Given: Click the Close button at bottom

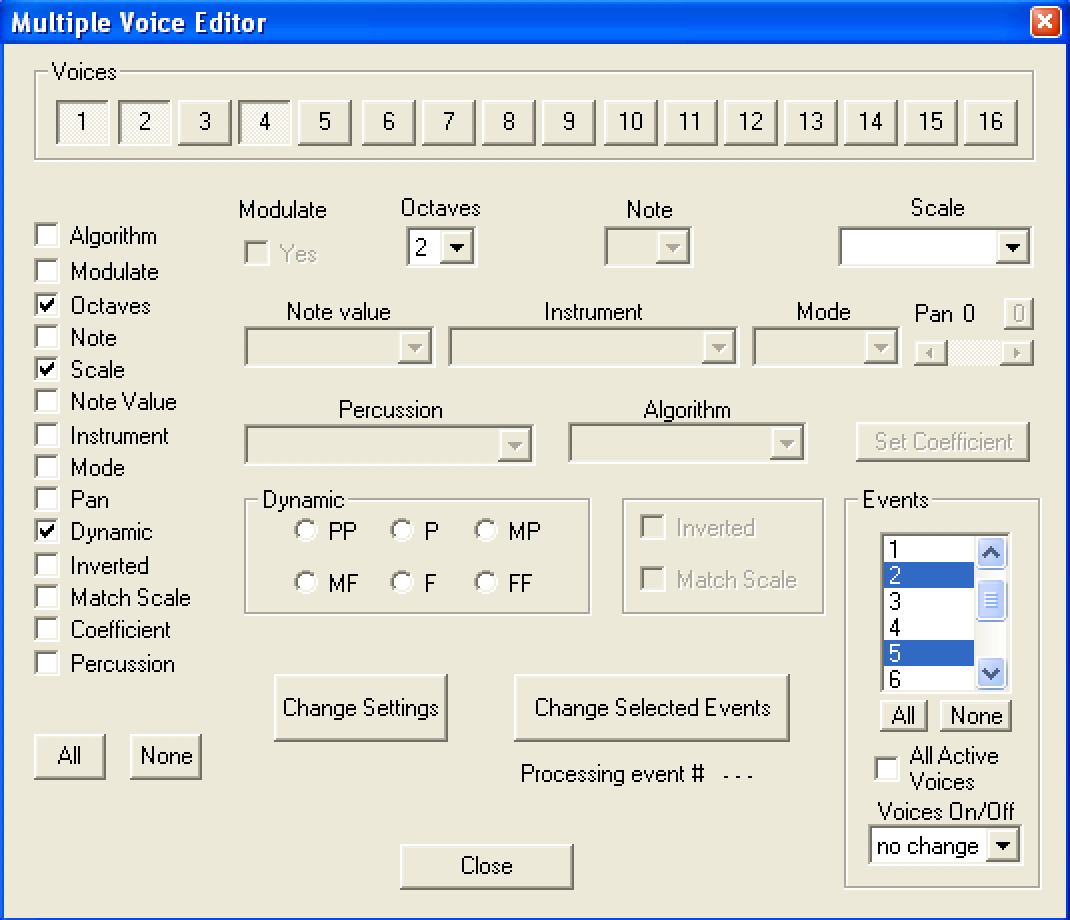Looking at the screenshot, I should coord(486,866).
